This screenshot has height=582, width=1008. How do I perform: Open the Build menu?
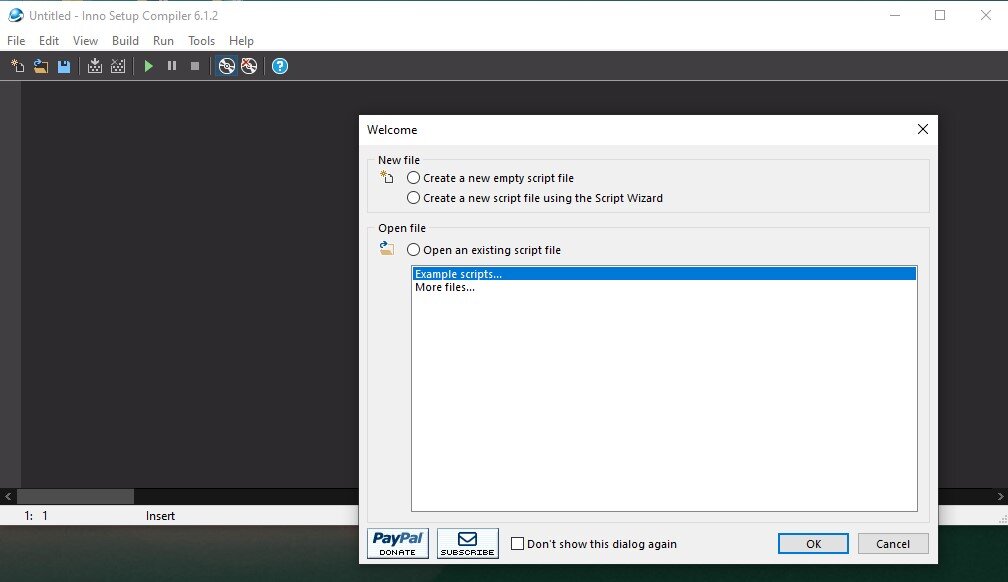[x=125, y=41]
